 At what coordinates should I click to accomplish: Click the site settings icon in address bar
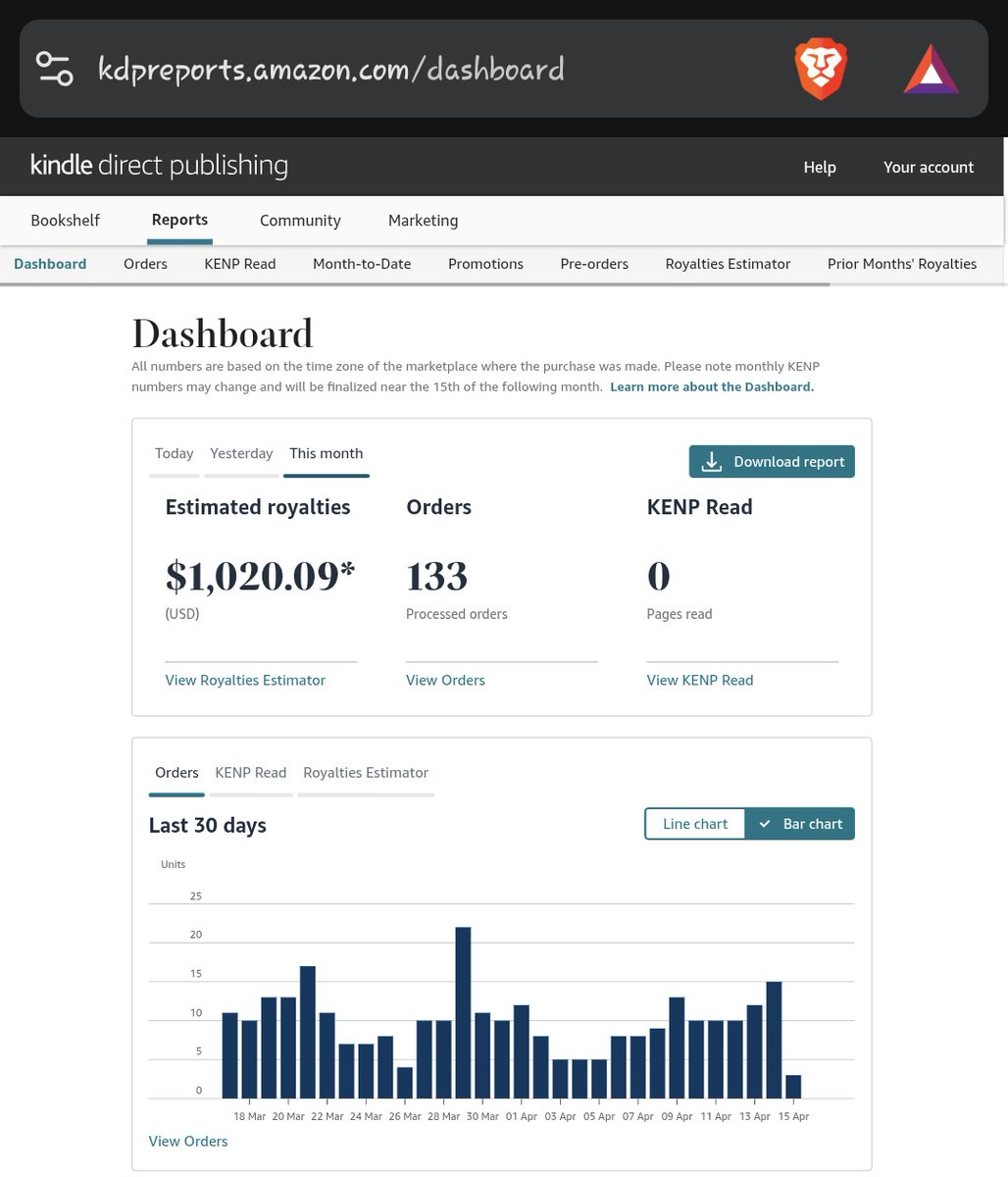pyautogui.click(x=54, y=69)
